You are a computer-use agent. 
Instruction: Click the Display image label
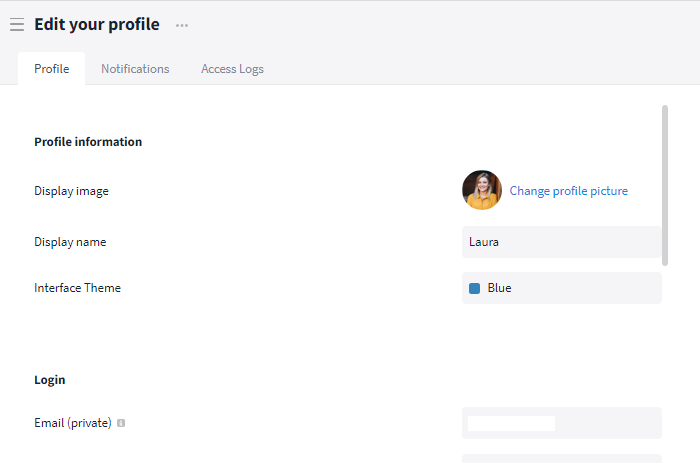(x=71, y=191)
